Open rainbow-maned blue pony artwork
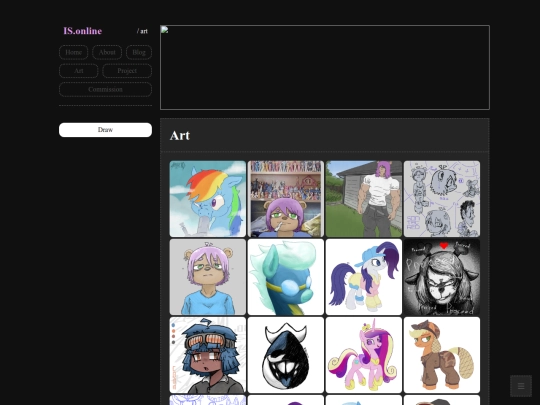The width and height of the screenshot is (540, 405). 208,199
